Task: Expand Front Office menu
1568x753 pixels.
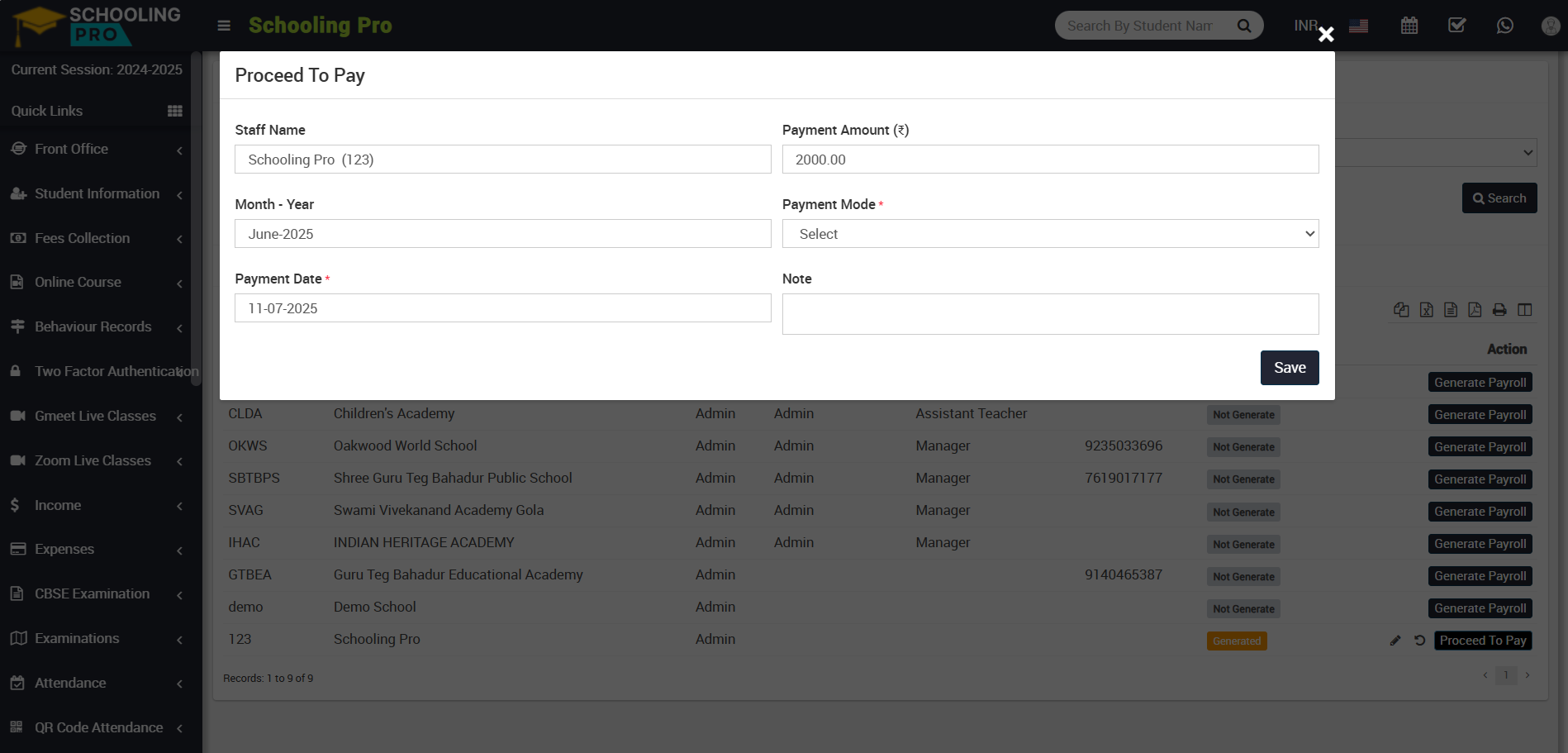Action: click(x=96, y=149)
